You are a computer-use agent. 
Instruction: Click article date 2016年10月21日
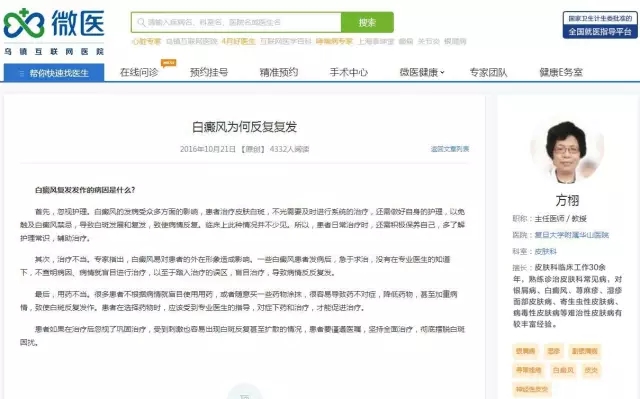pos(208,149)
